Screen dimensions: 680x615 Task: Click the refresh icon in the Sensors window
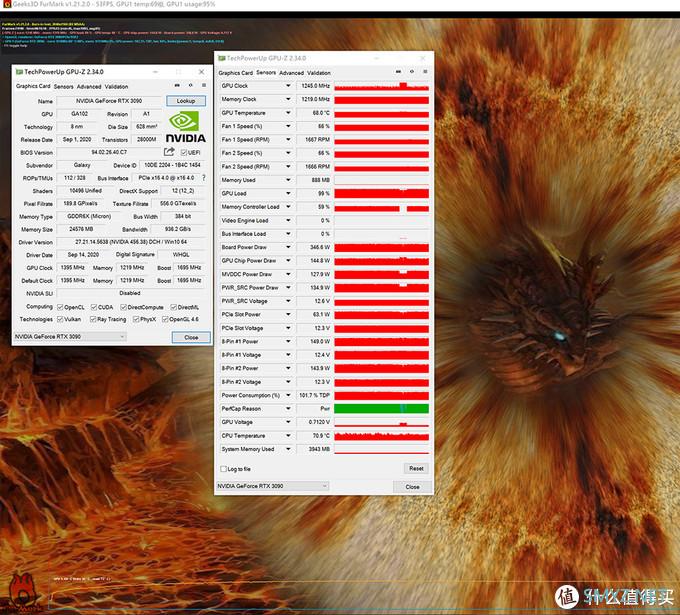click(x=412, y=72)
